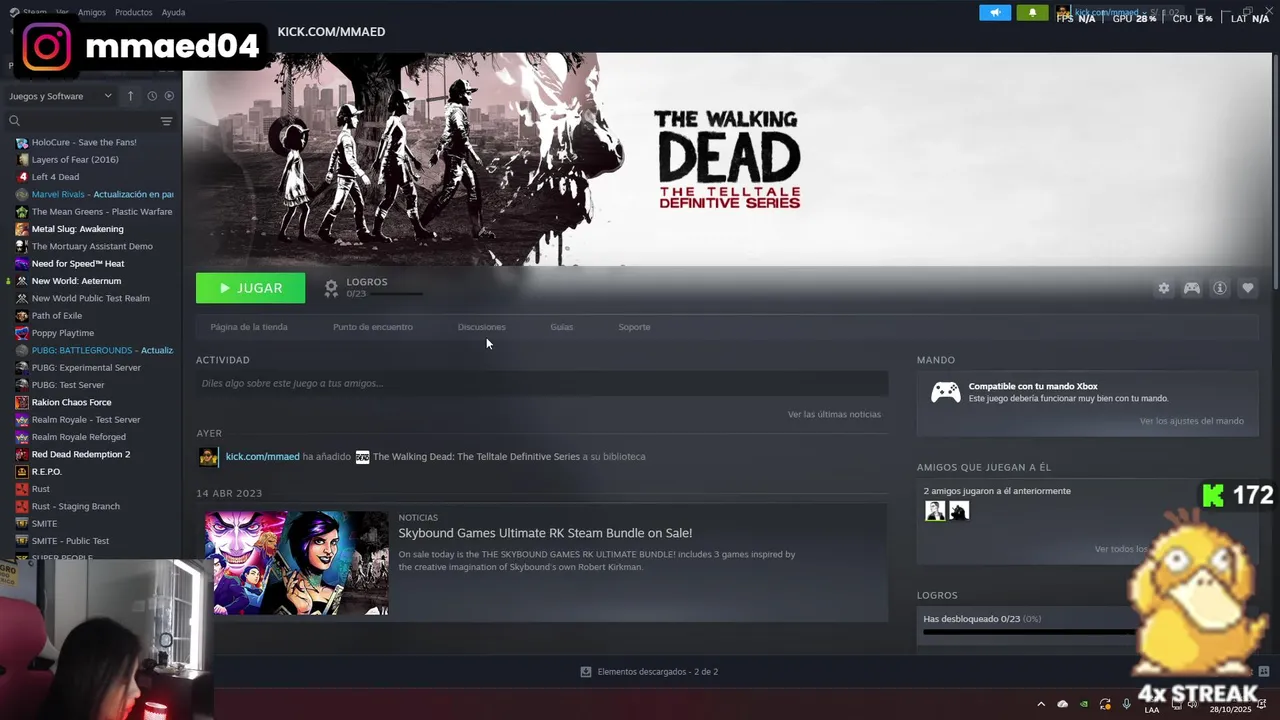Open controller settings gamepad icon
1280x720 pixels.
pos(1192,288)
